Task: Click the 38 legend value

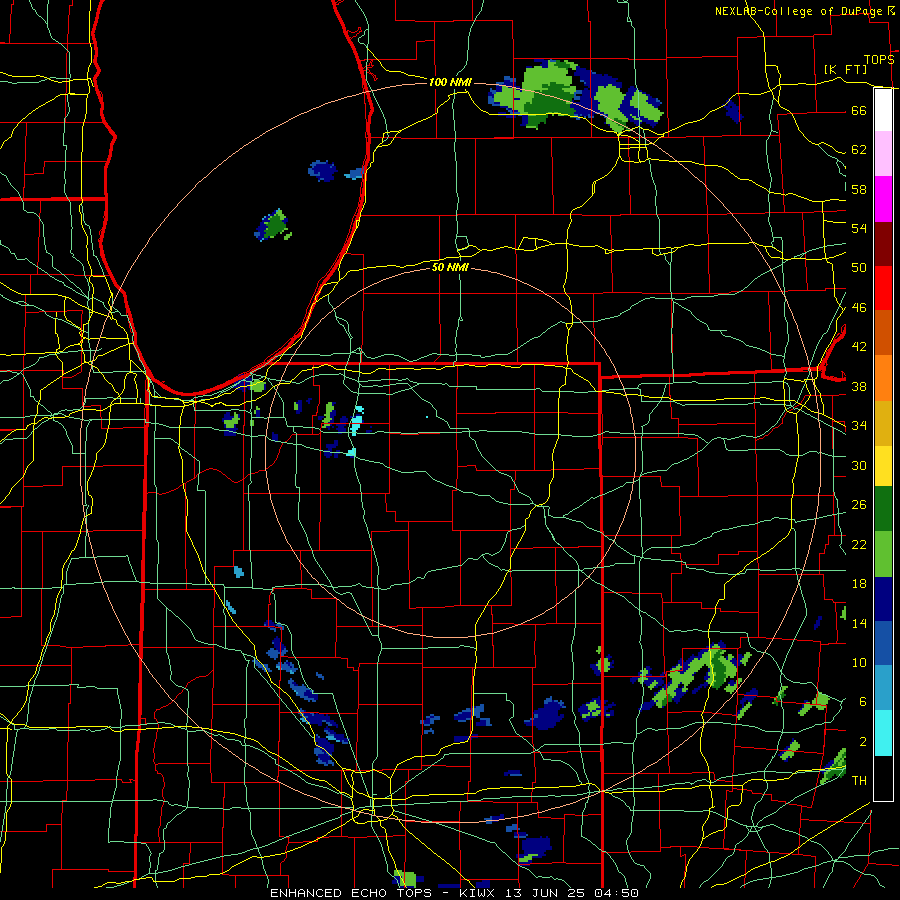Action: coord(859,386)
